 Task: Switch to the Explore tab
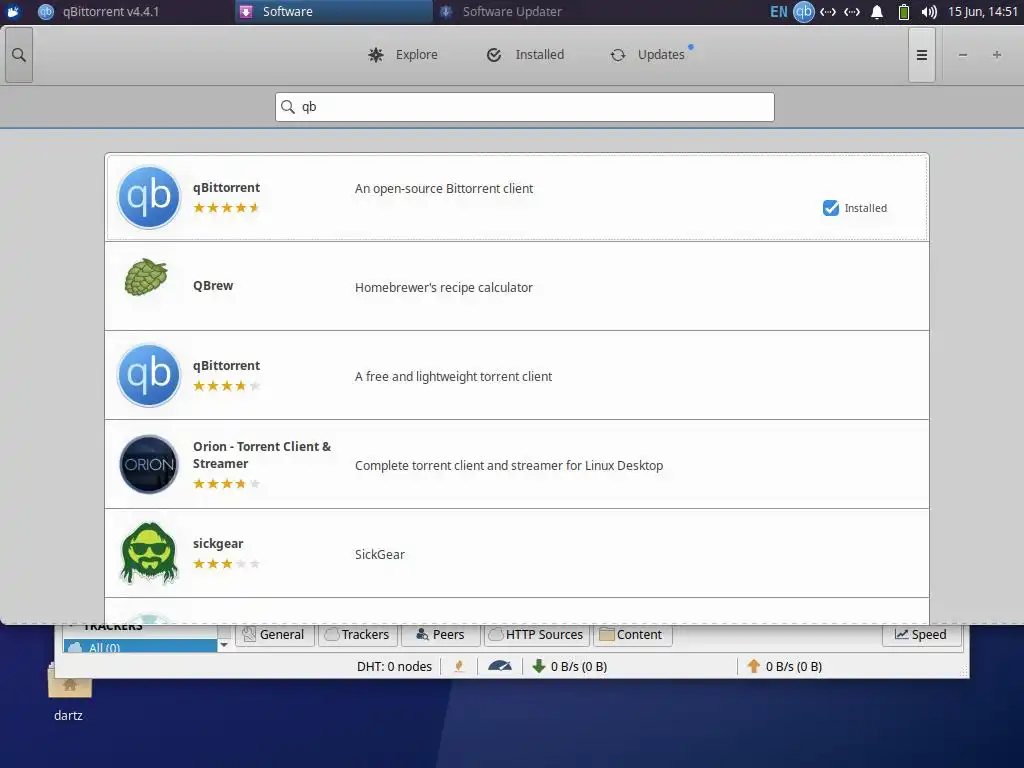403,55
